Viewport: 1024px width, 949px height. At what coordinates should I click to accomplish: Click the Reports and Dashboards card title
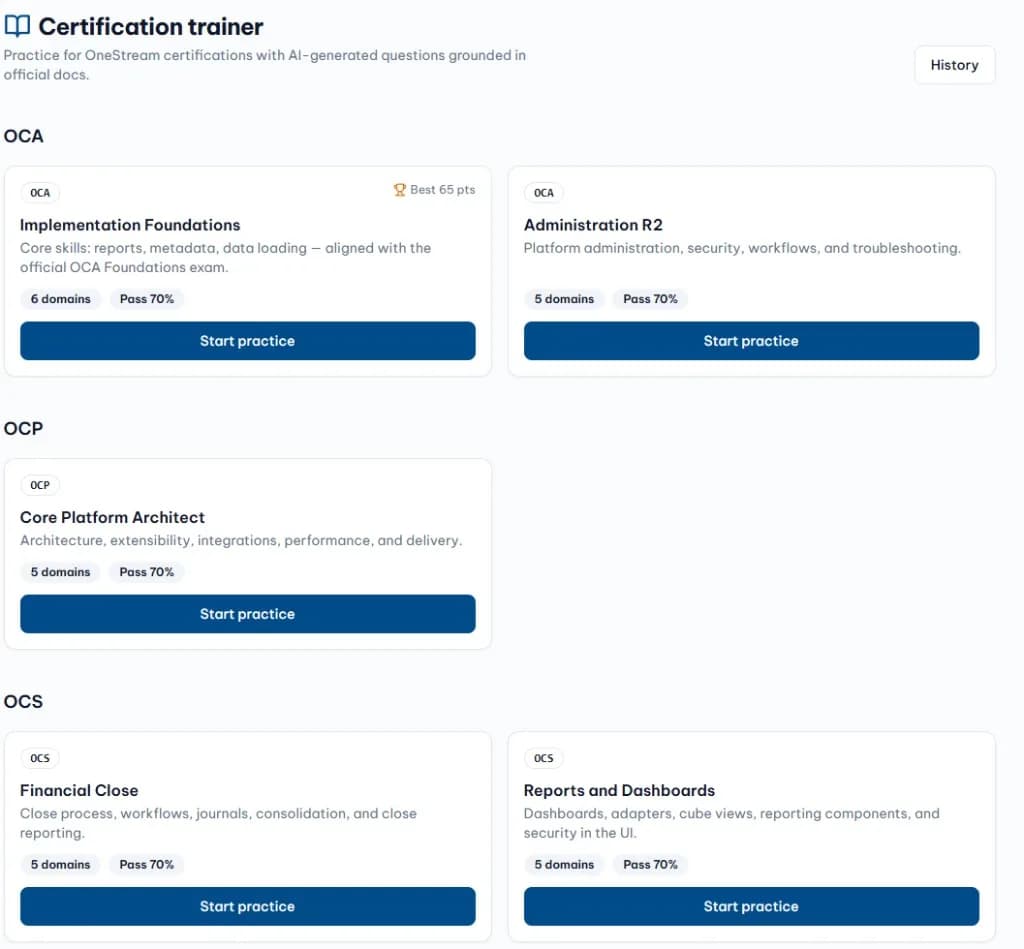619,790
